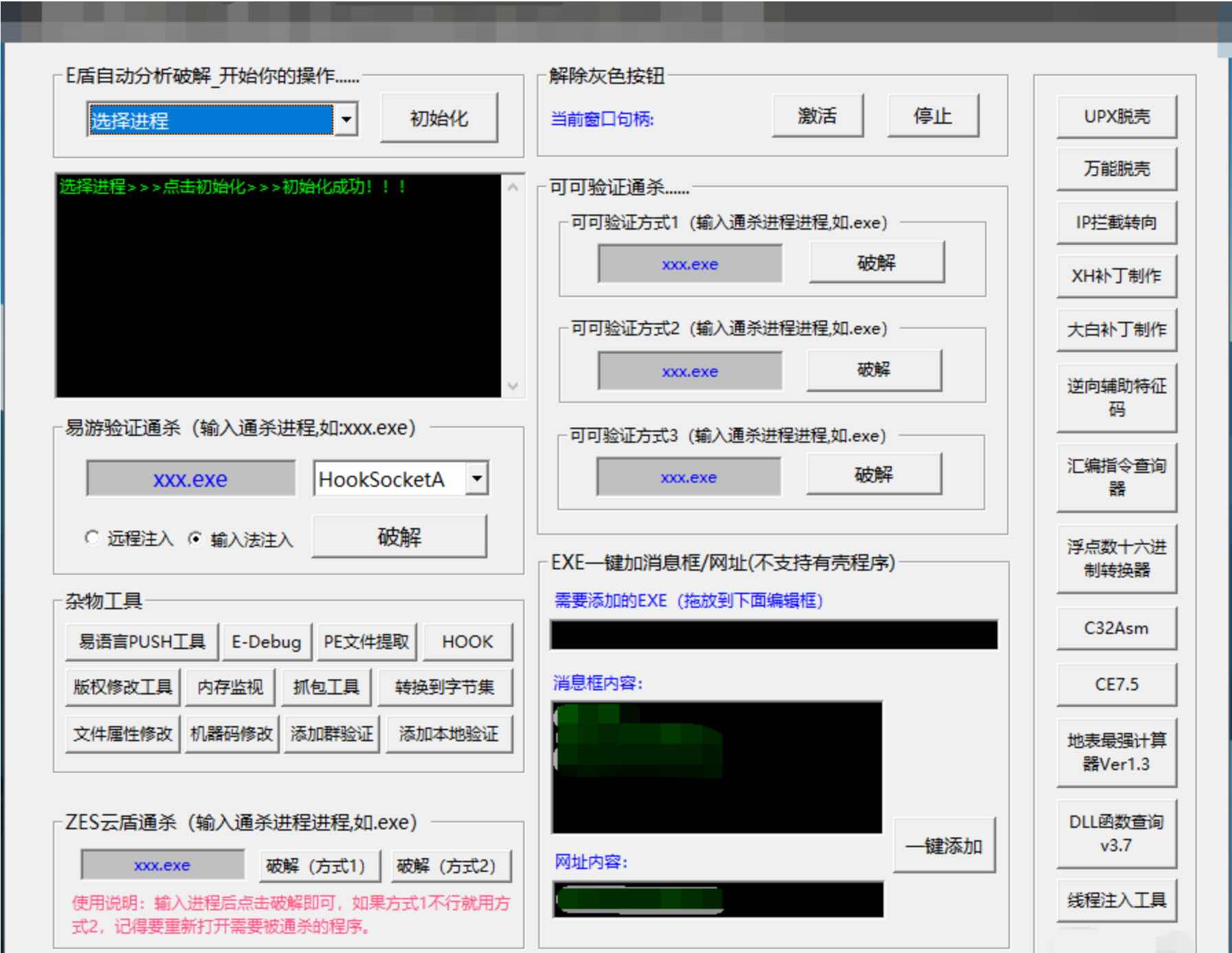Click the 激活 button
Image resolution: width=1232 pixels, height=953 pixels.
pyautogui.click(x=817, y=116)
